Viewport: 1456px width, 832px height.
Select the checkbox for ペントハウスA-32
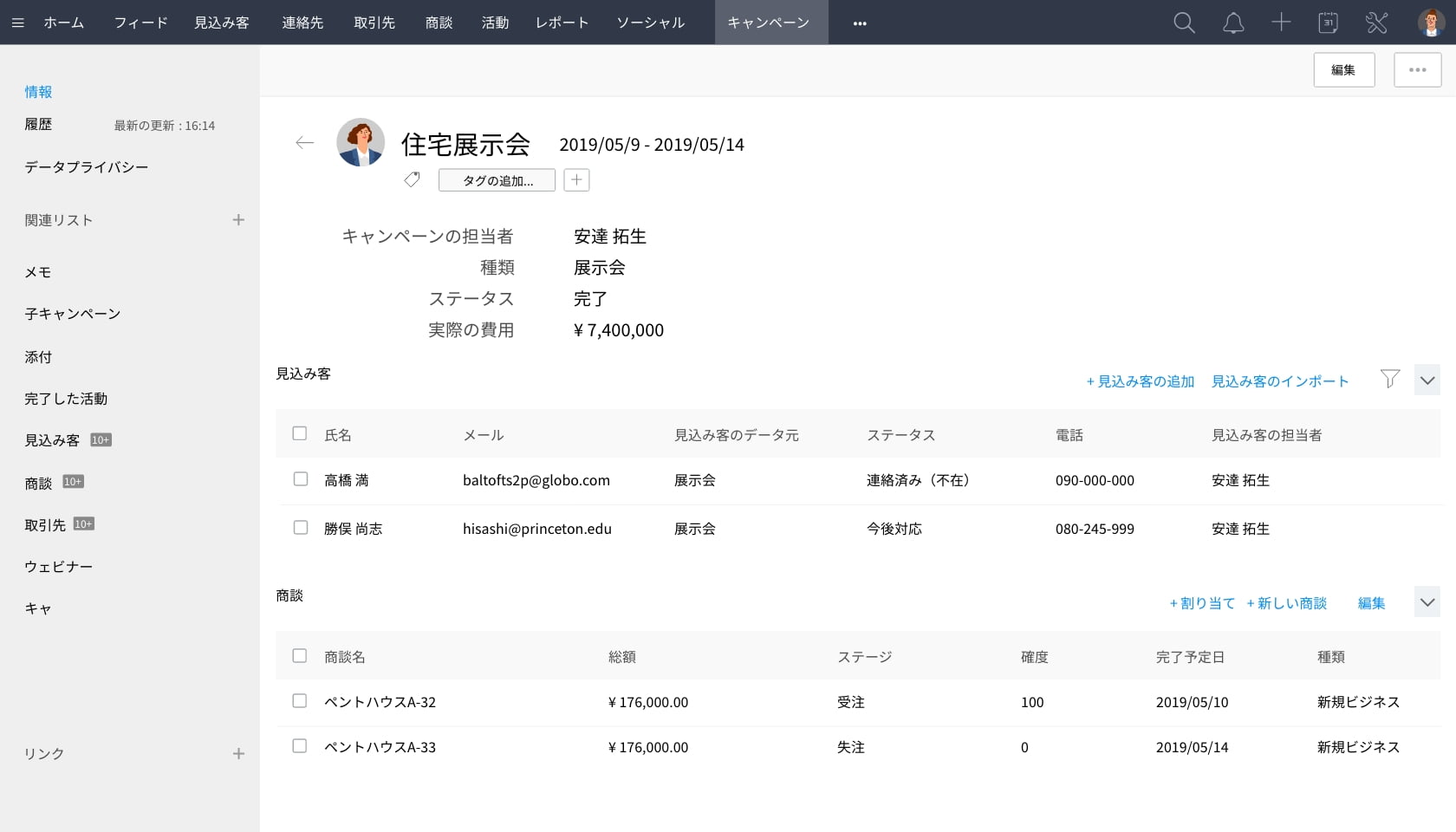300,701
